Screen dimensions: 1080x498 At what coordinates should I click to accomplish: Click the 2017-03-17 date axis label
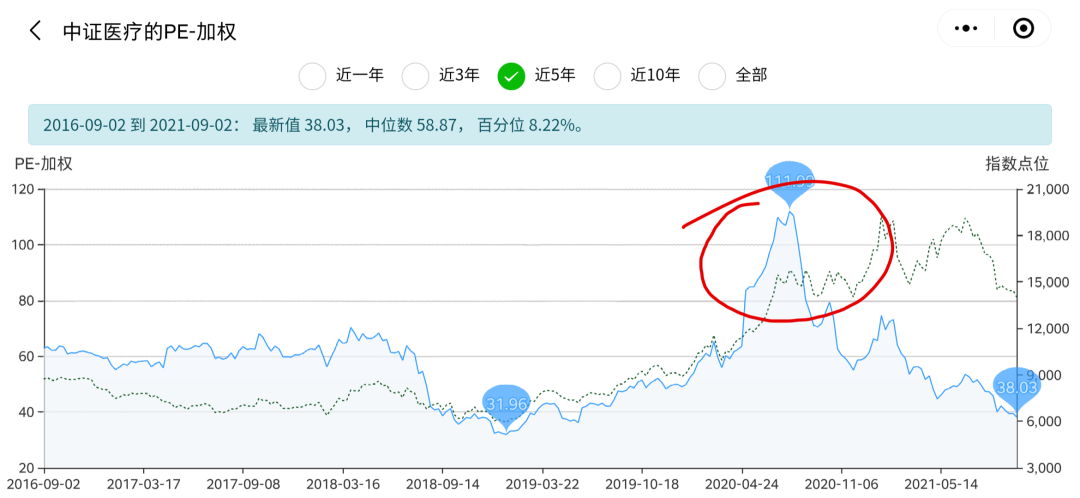(x=143, y=483)
